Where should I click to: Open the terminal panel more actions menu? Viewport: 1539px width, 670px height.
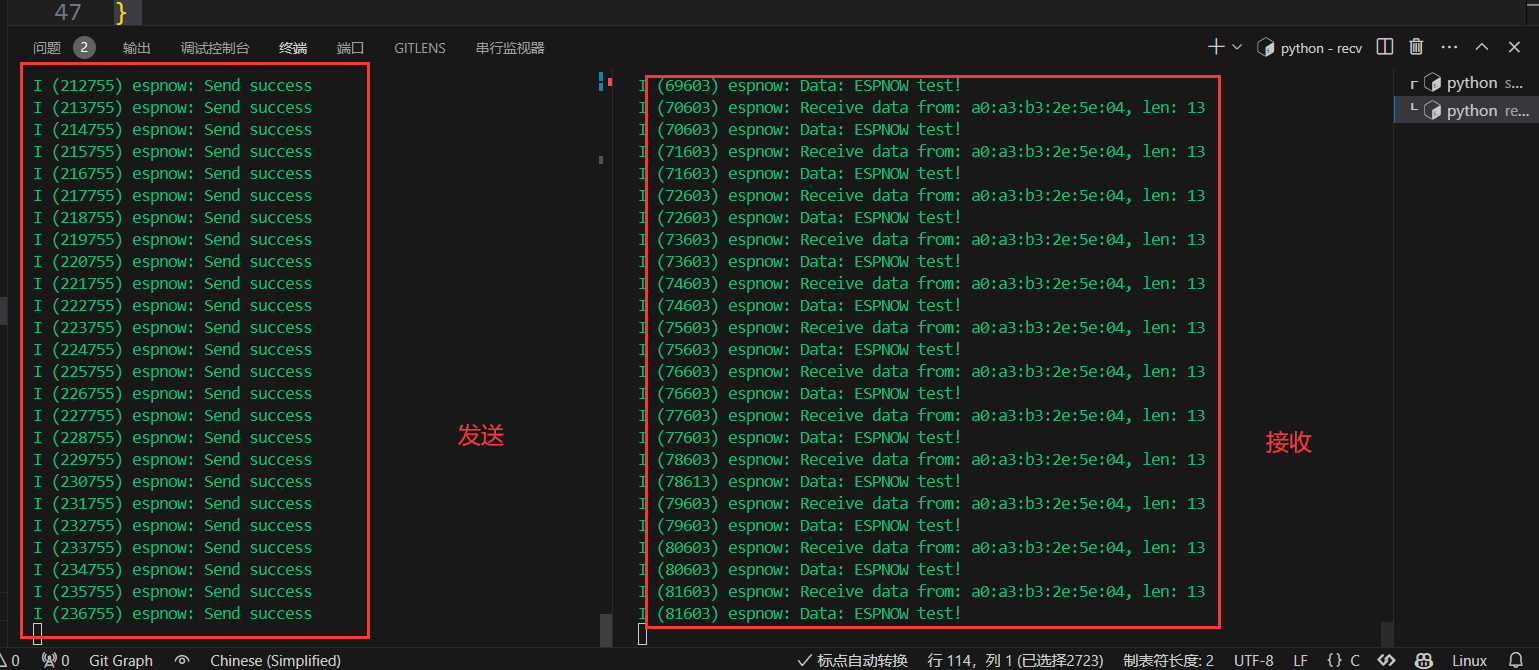point(1450,47)
